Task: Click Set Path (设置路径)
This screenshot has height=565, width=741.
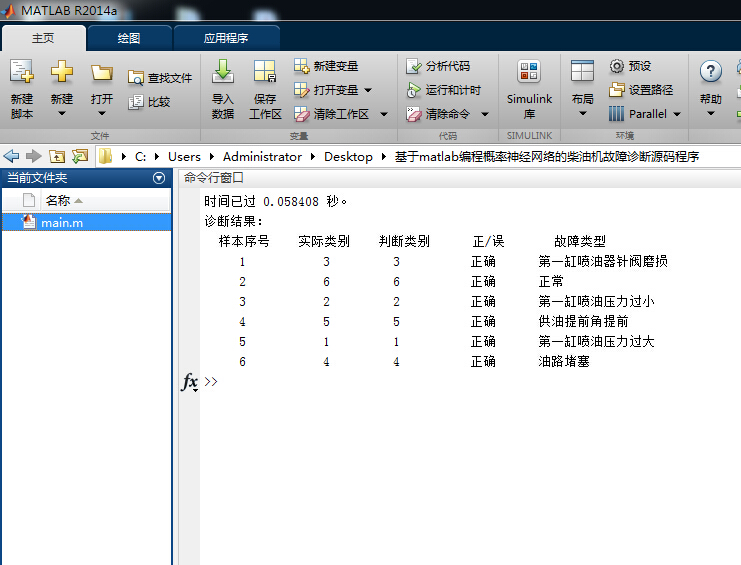Action: pos(641,90)
